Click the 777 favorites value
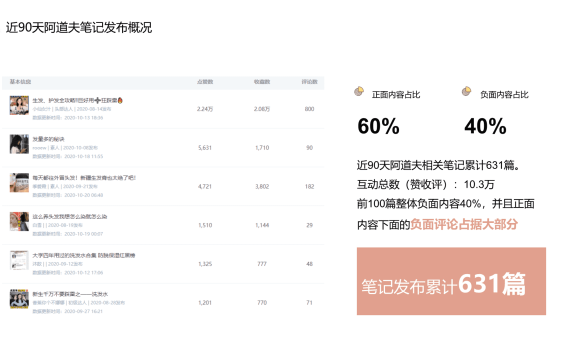This screenshot has width=570, height=360. coord(262,264)
